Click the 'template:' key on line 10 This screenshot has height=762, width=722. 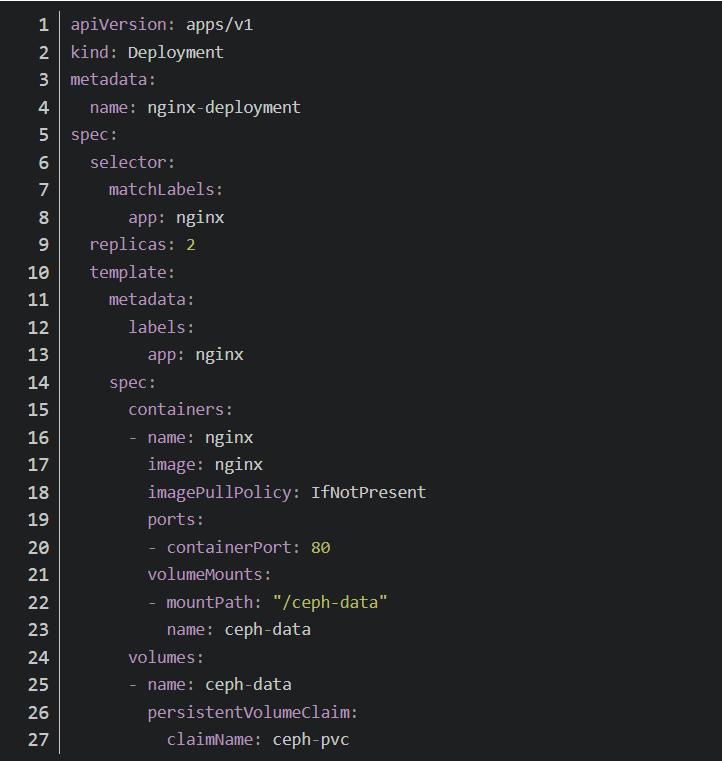[x=132, y=272]
